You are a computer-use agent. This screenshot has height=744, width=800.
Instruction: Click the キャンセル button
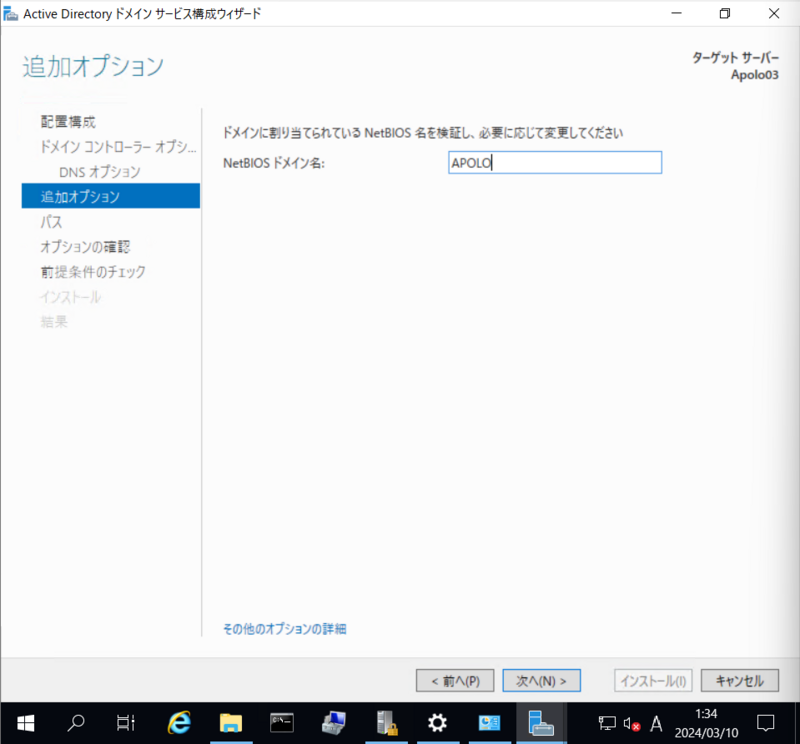pyautogui.click(x=740, y=681)
